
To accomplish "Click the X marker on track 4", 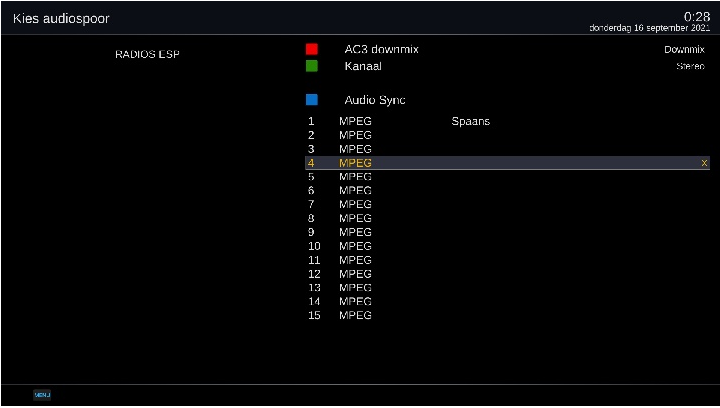I will pyautogui.click(x=704, y=163).
